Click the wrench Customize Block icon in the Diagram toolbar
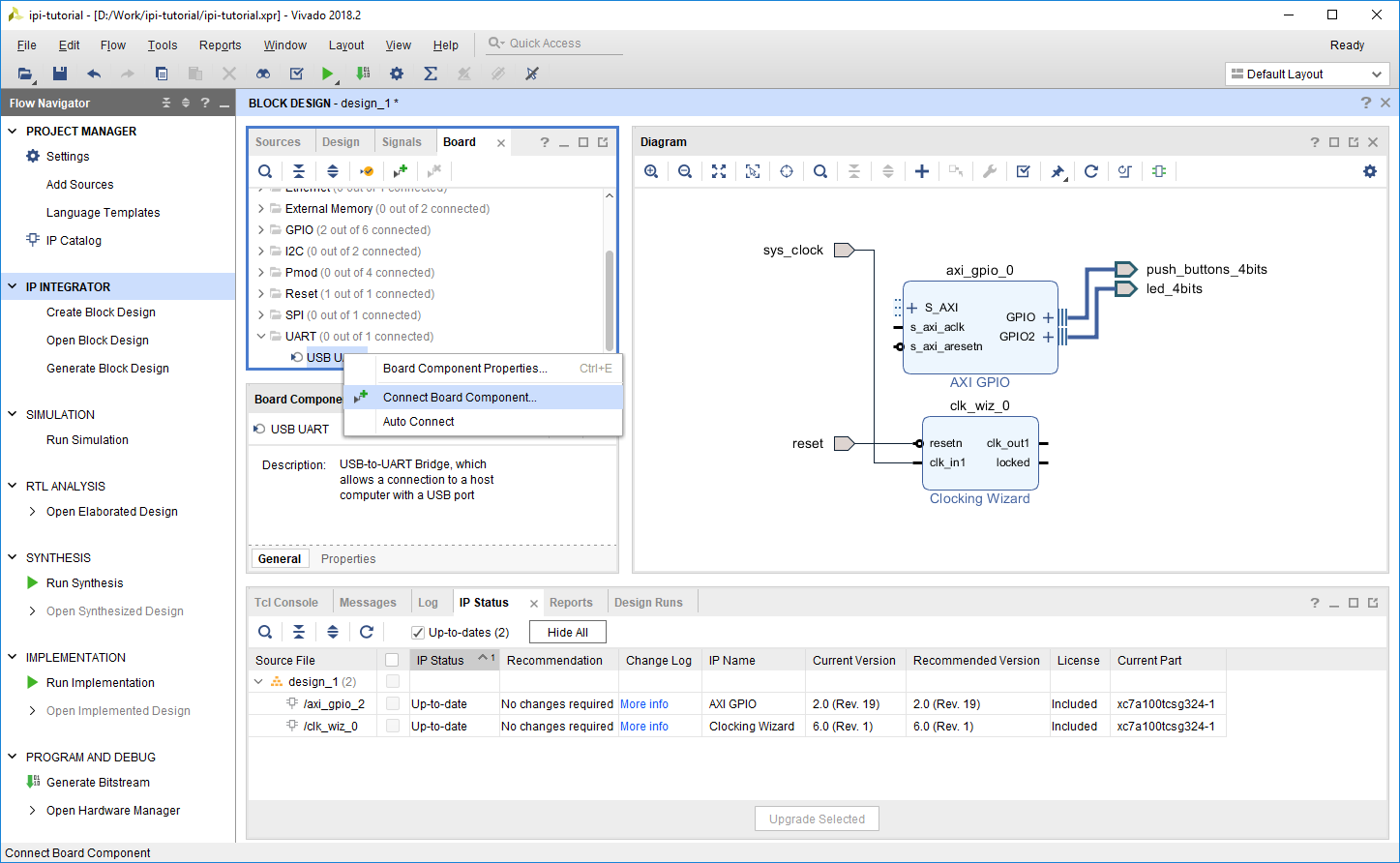1400x863 pixels. point(990,171)
